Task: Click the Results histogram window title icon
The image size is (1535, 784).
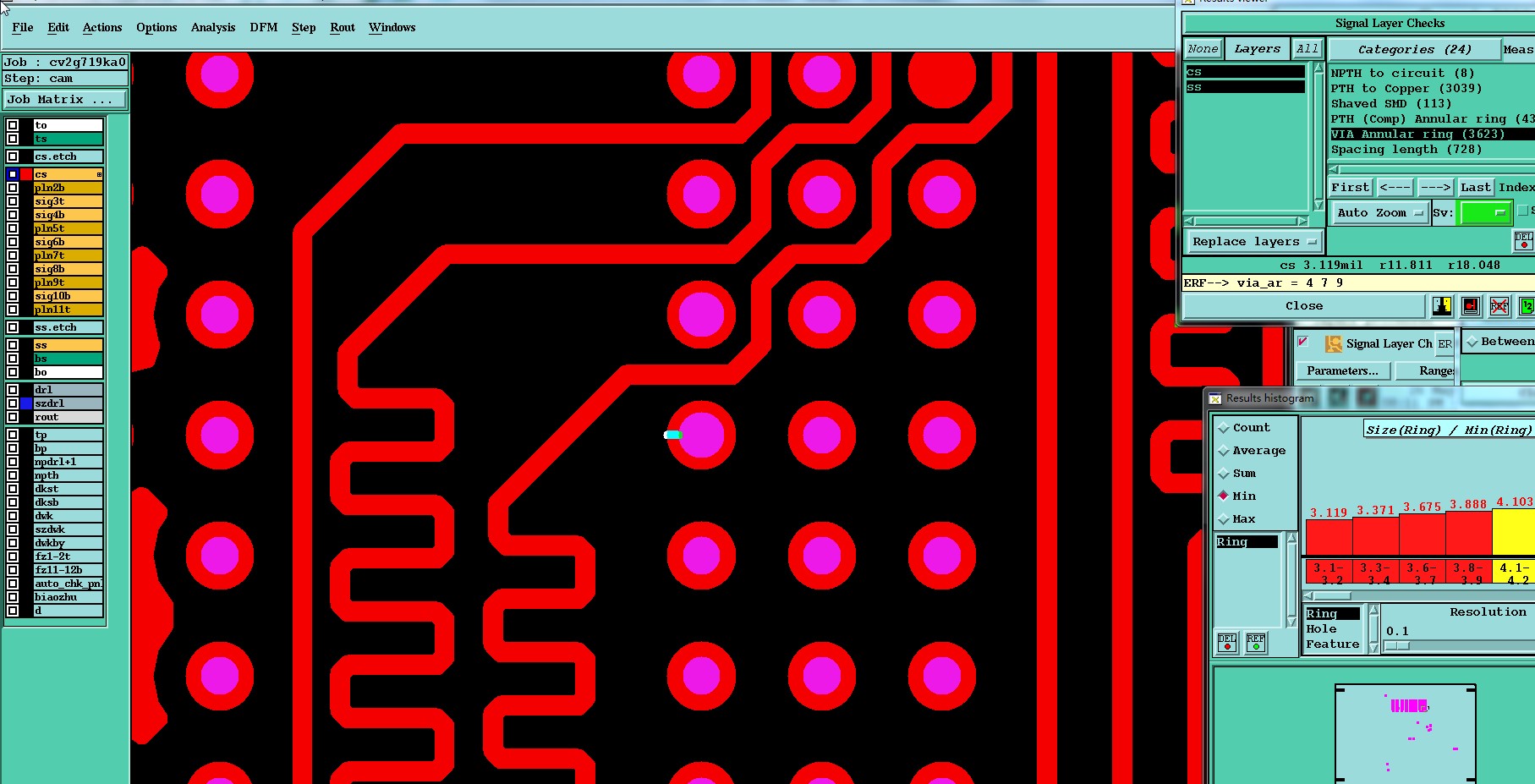Action: [x=1215, y=398]
